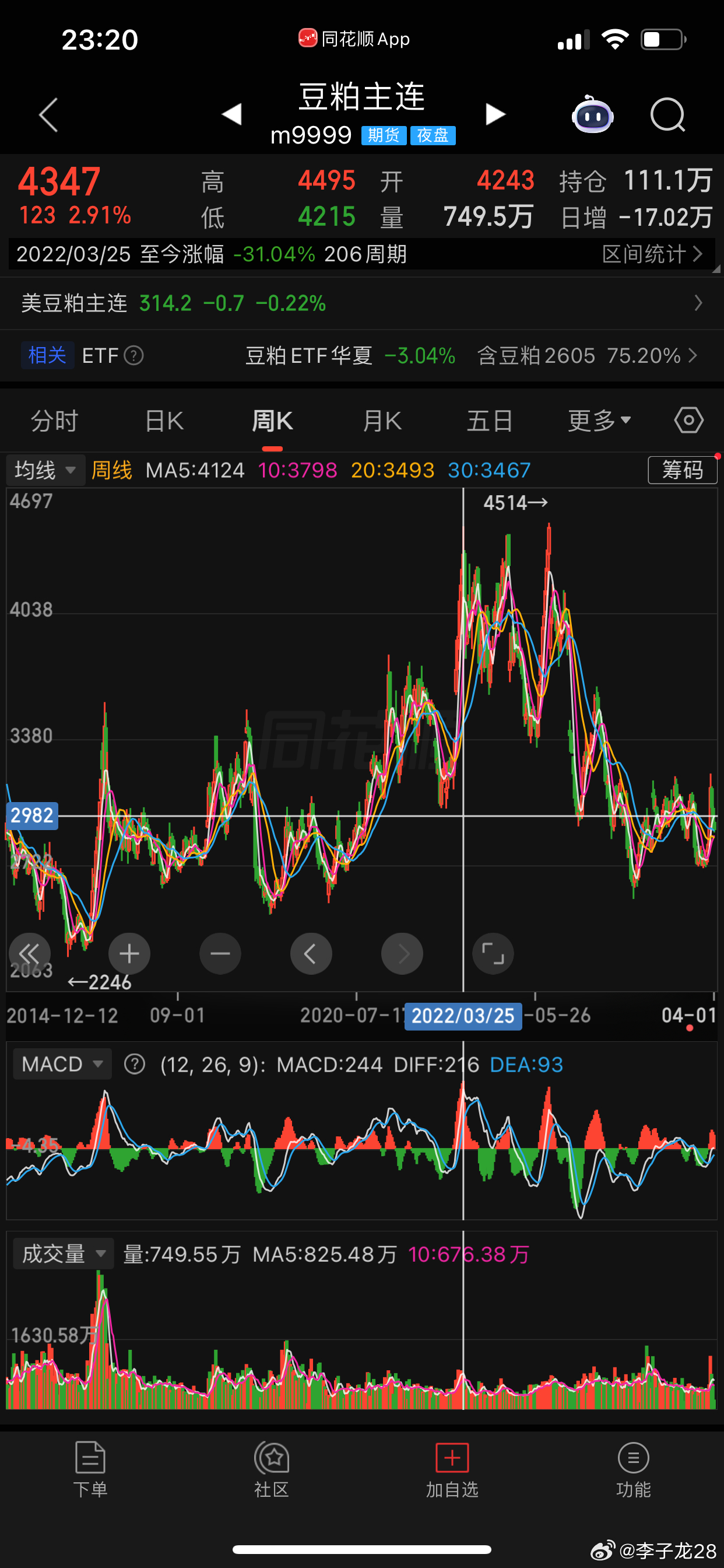724x1568 pixels.
Task: Open the 均线 indicator dropdown
Action: [45, 470]
